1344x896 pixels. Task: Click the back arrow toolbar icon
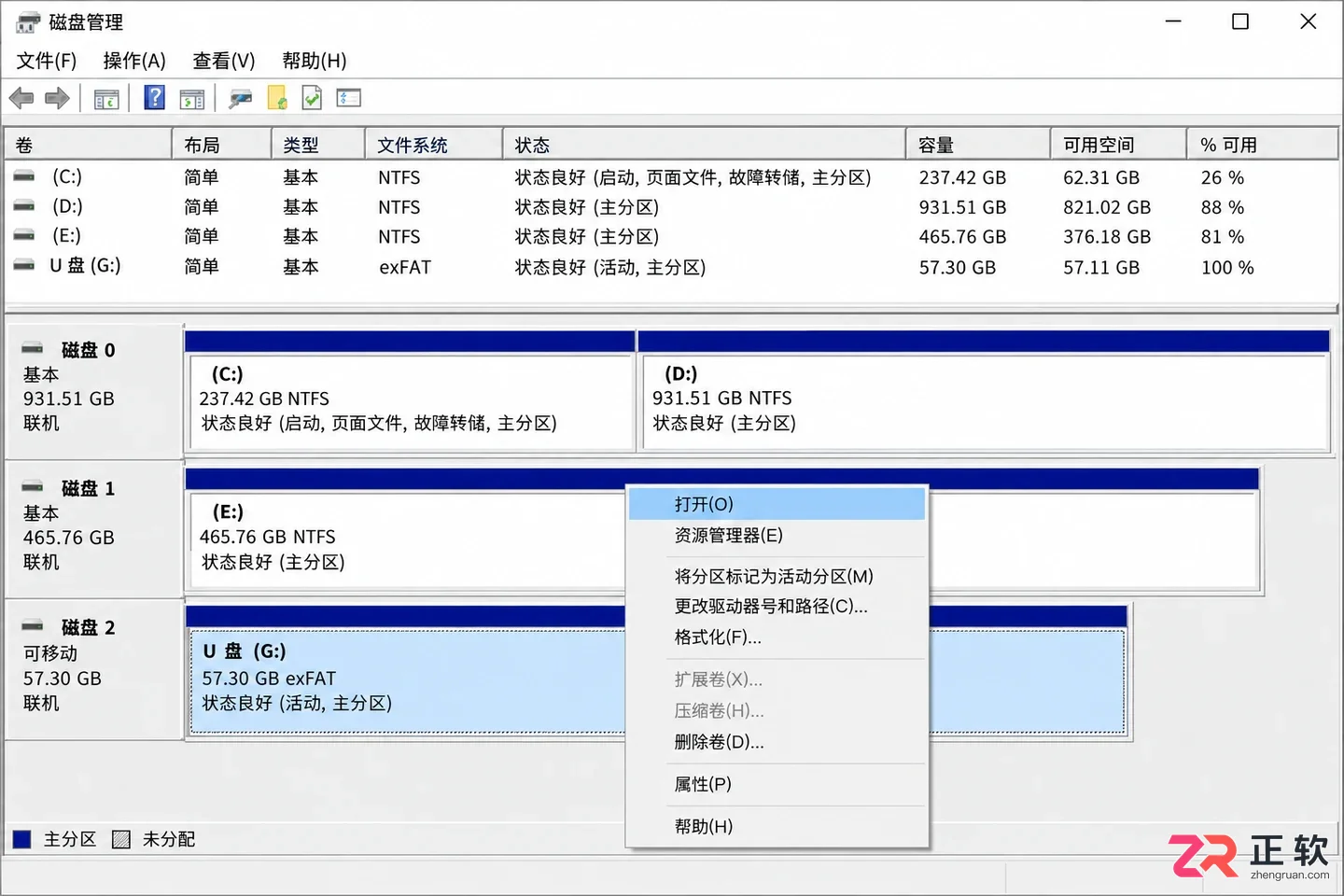pos(21,98)
